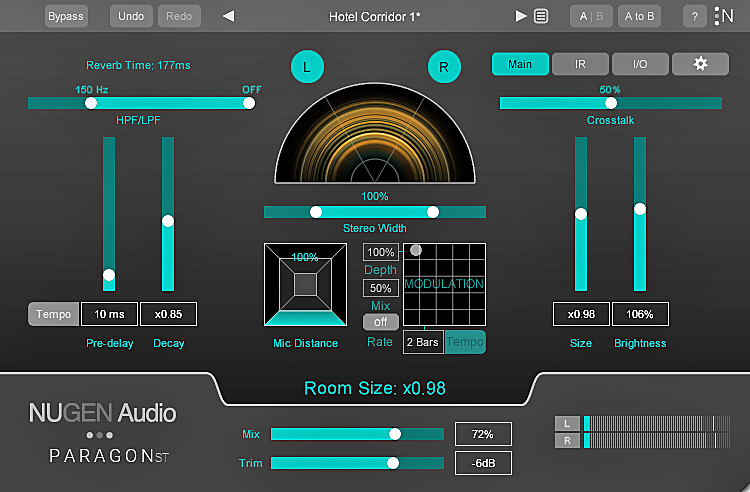750x492 pixels.
Task: Click the -6dB Trim value field
Action: [x=483, y=463]
